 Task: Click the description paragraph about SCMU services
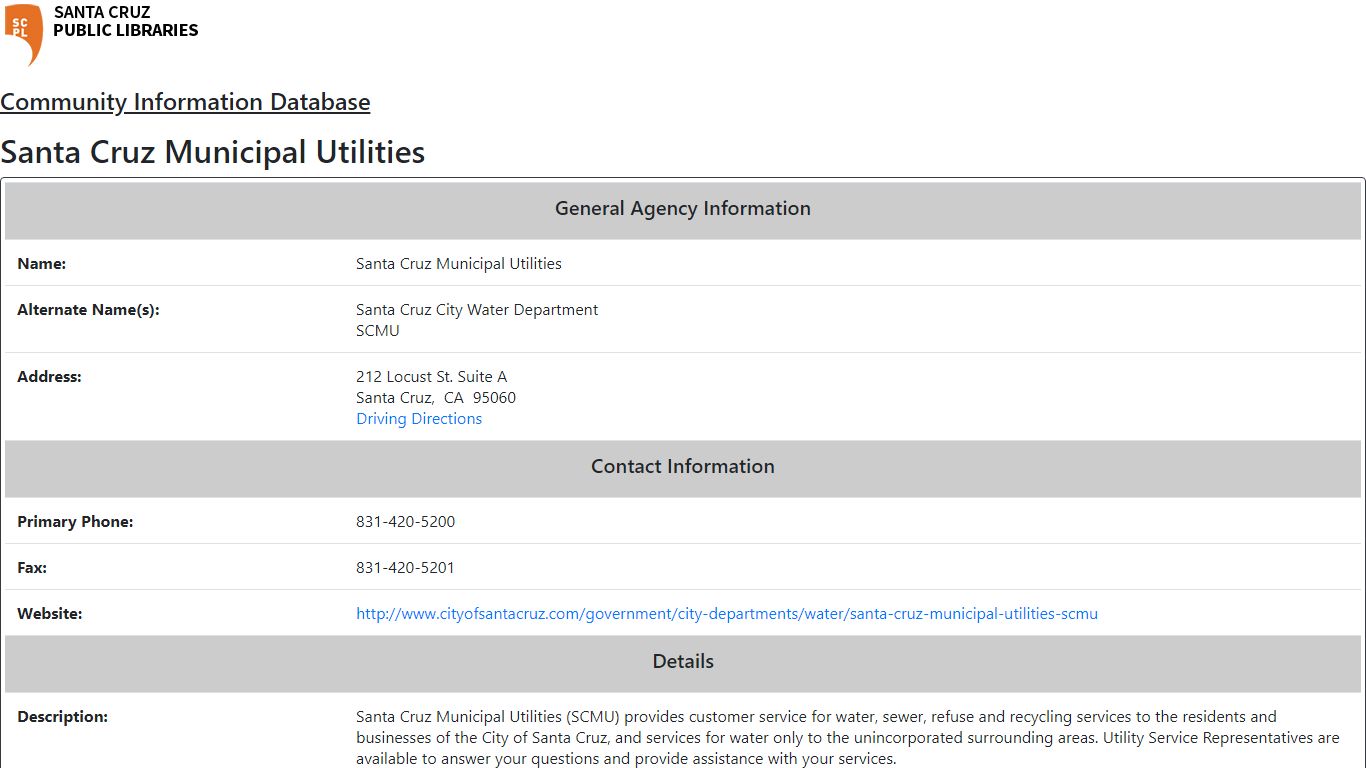pos(848,738)
